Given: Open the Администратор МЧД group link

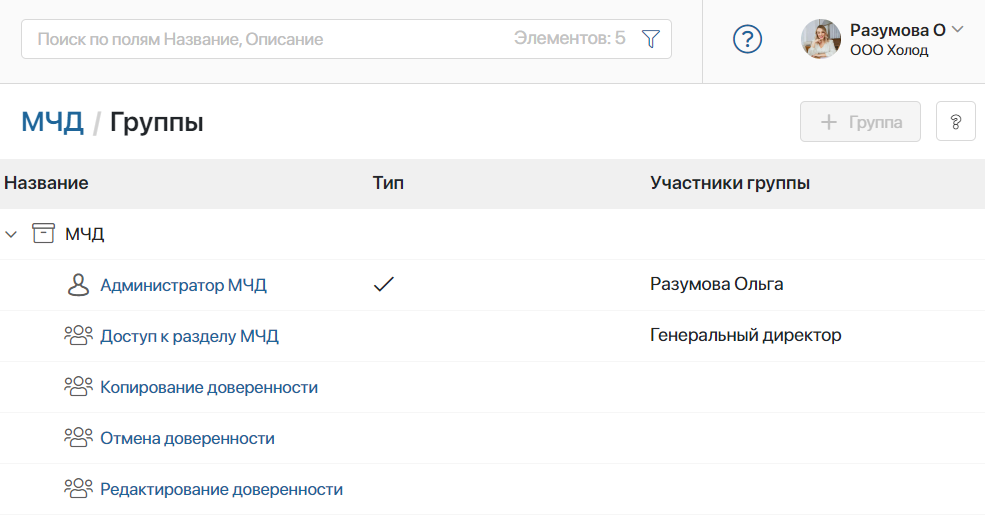Looking at the screenshot, I should (x=183, y=285).
